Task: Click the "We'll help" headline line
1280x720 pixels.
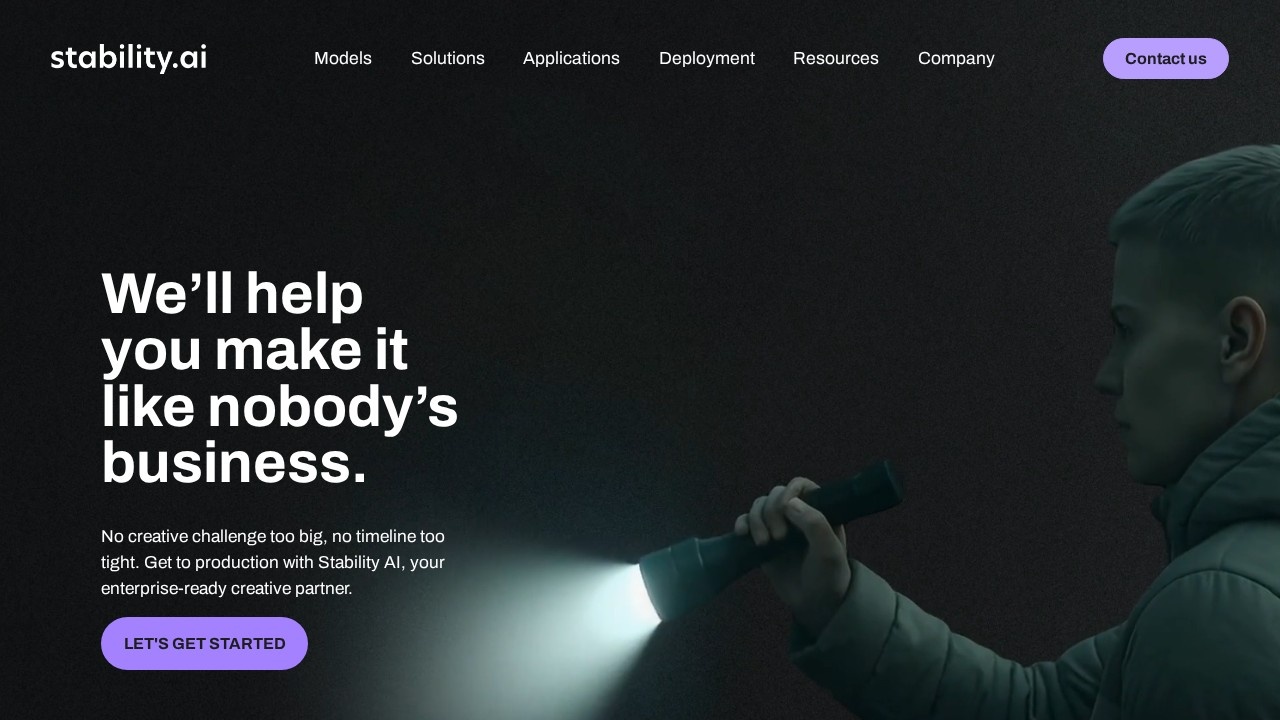Action: pyautogui.click(x=232, y=294)
